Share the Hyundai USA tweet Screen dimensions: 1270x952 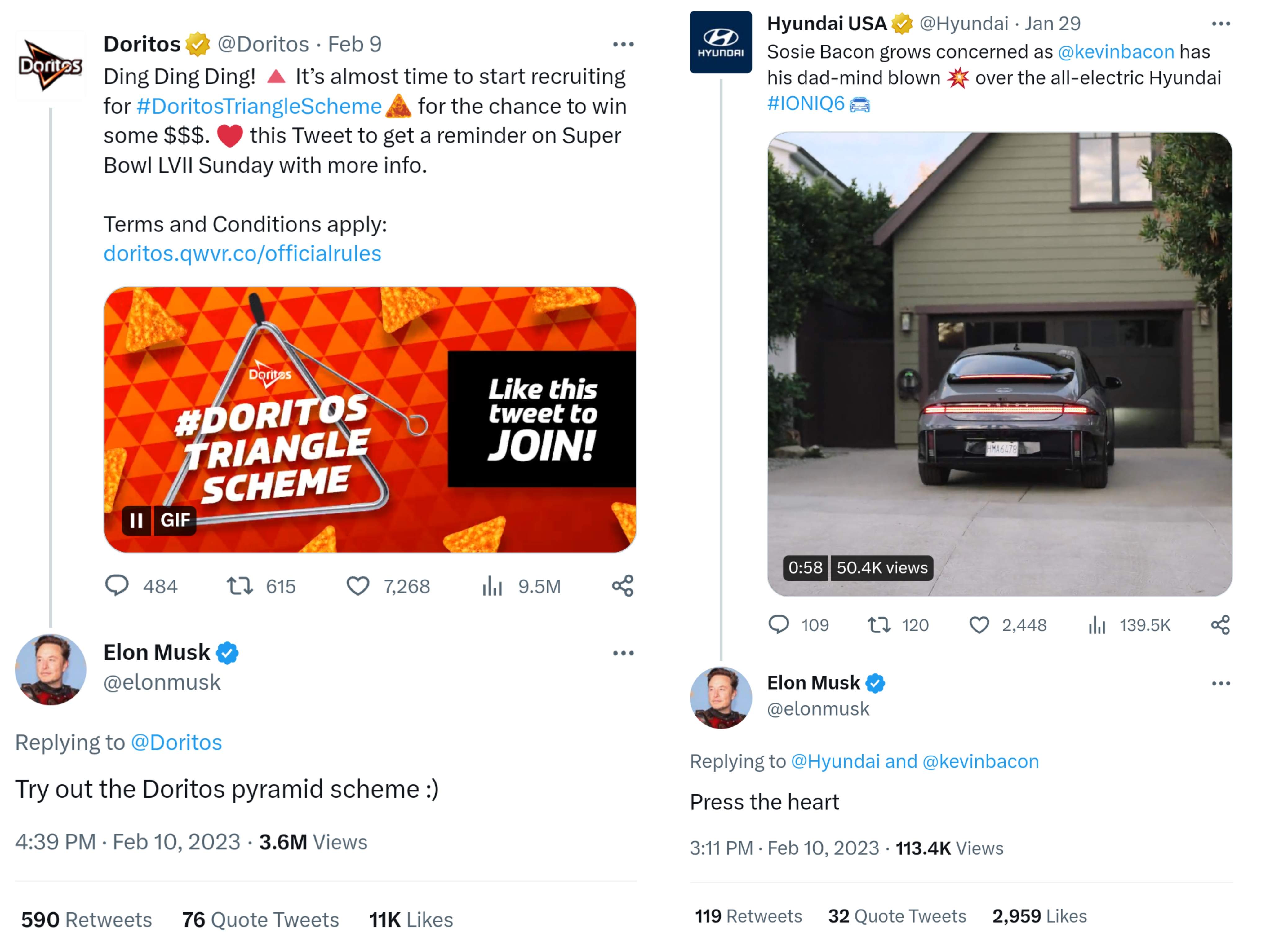pos(1220,624)
